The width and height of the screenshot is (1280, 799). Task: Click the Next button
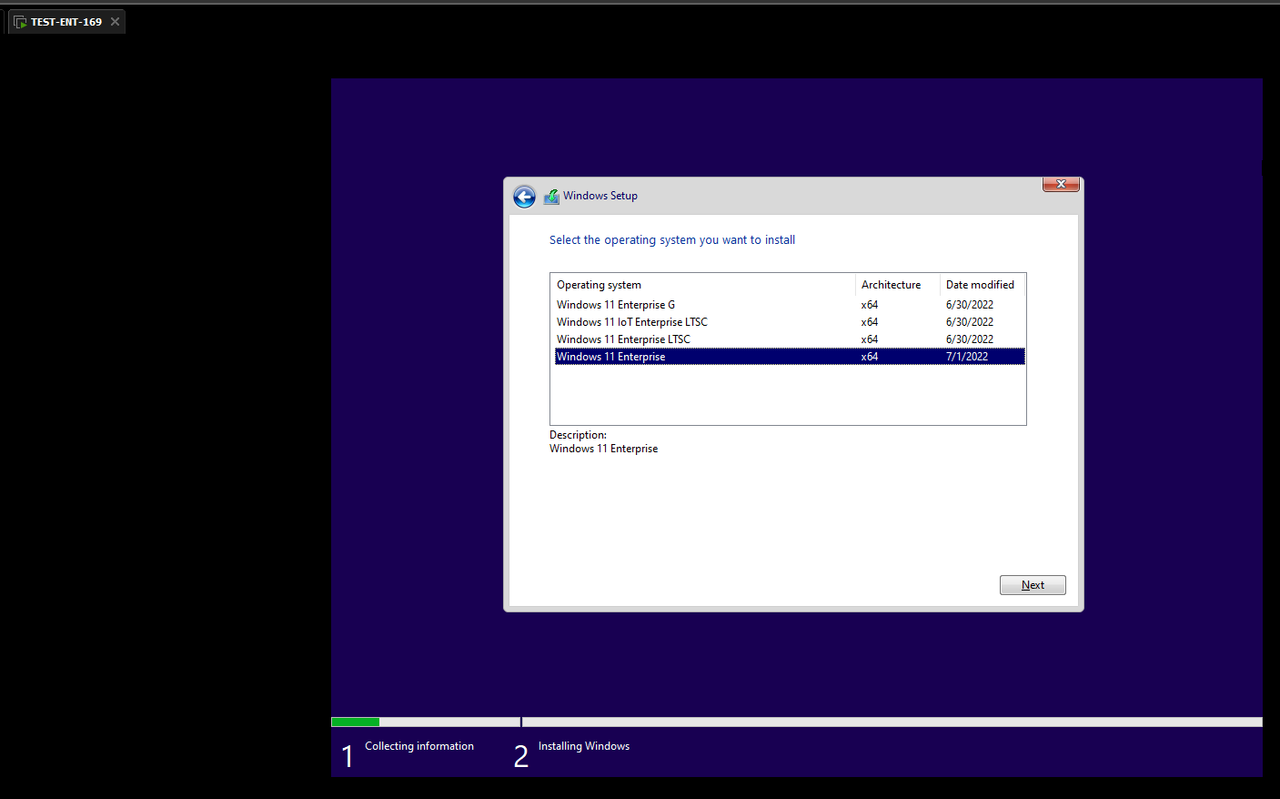click(1033, 585)
